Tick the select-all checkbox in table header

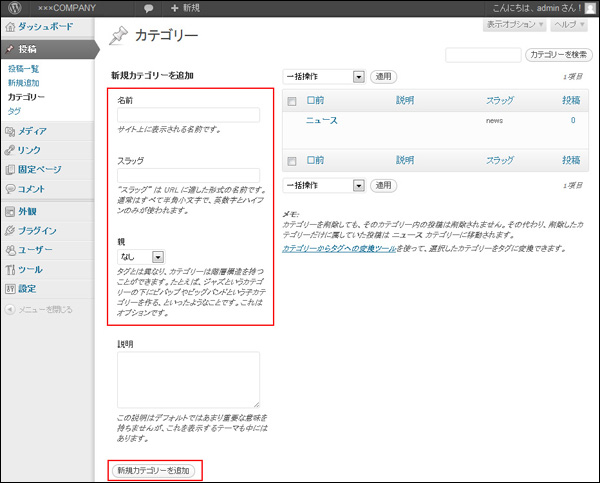(292, 101)
